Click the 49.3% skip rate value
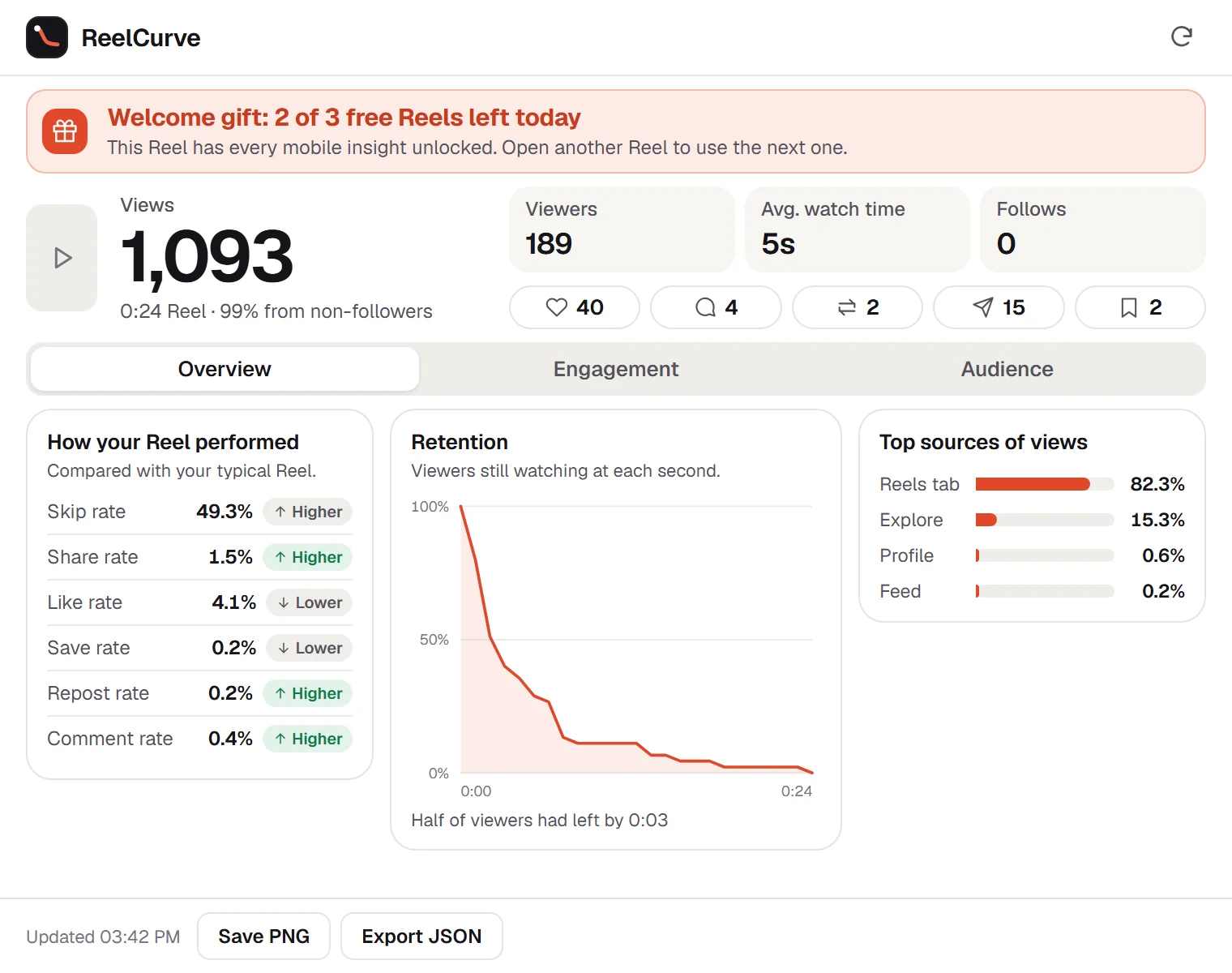This screenshot has height=973, width=1232. (225, 512)
